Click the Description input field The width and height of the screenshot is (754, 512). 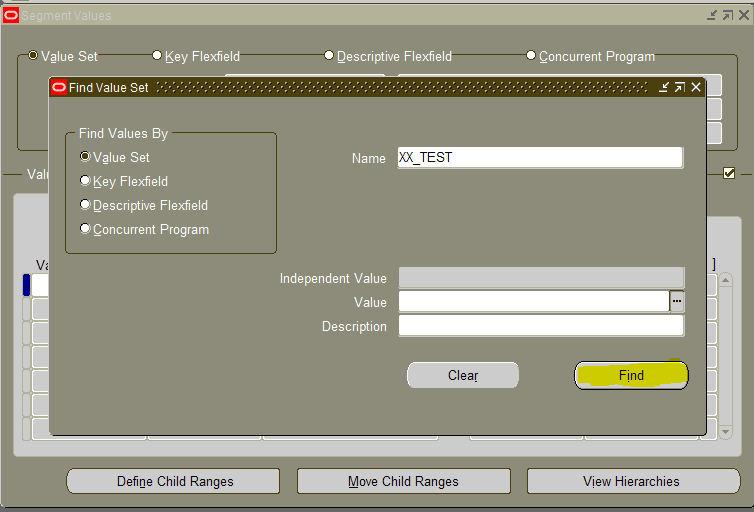point(541,326)
